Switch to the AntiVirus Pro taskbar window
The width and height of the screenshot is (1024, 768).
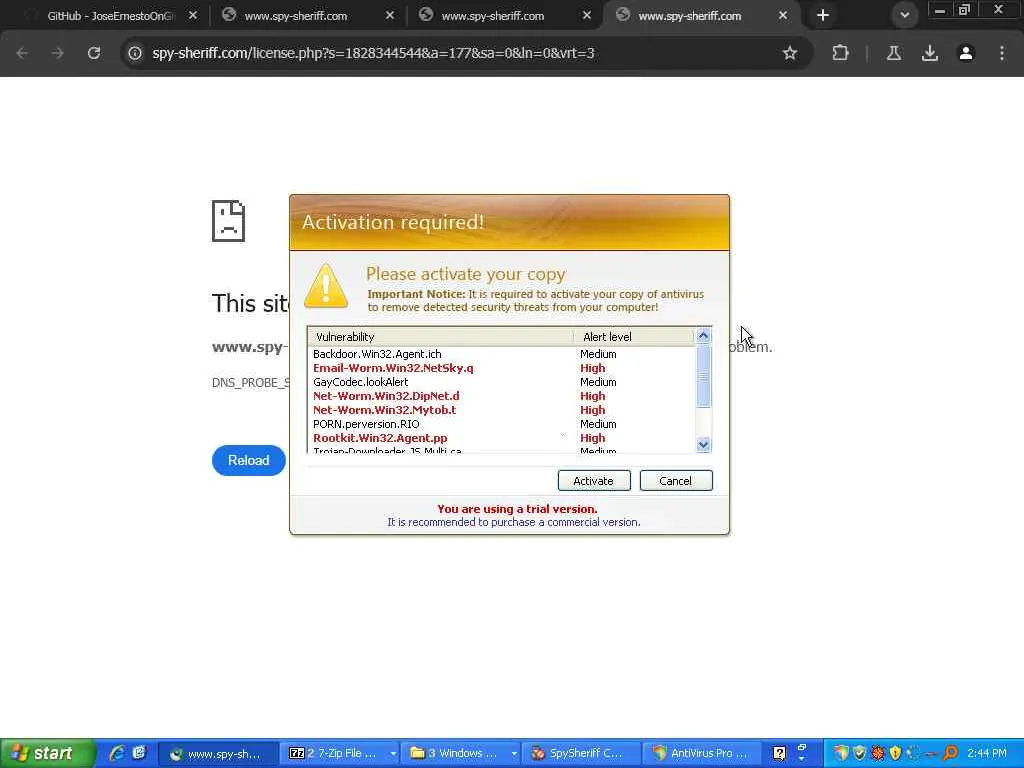pos(703,754)
